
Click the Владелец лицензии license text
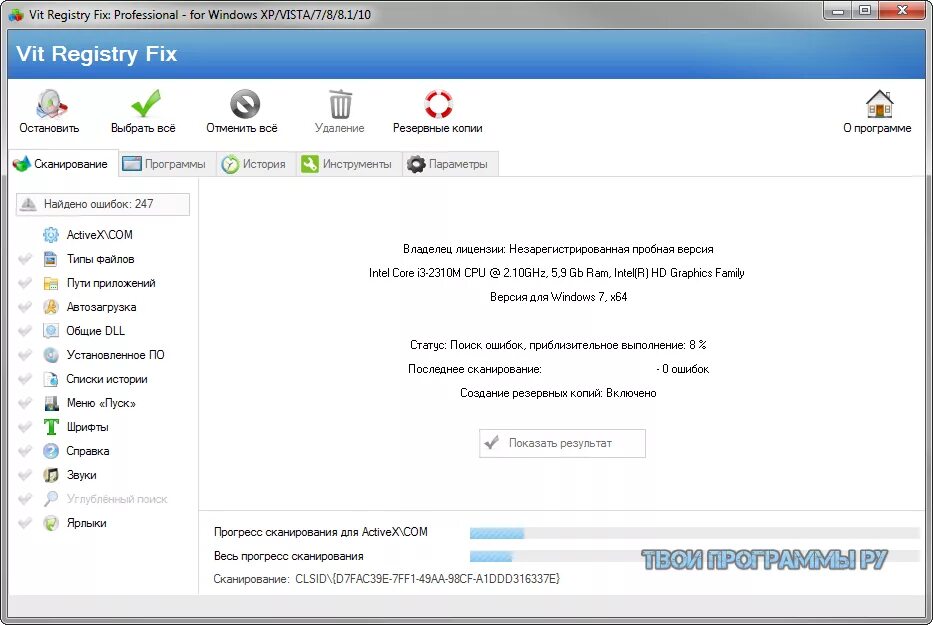(x=558, y=249)
